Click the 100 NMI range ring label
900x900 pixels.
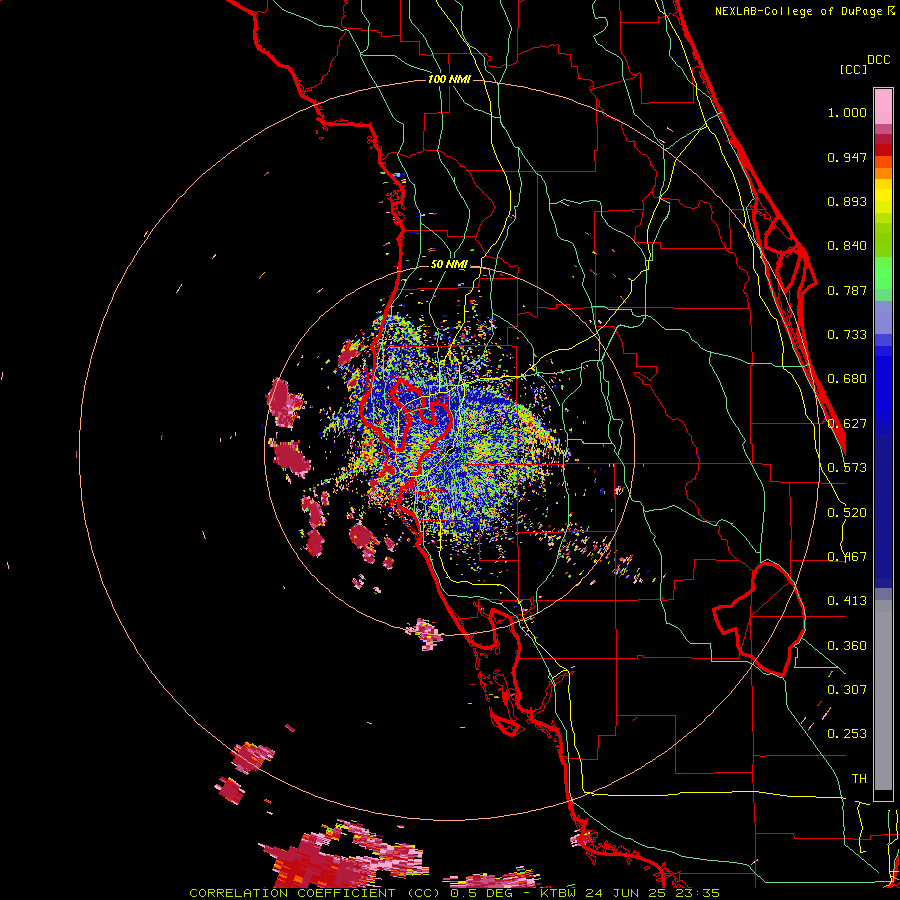pyautogui.click(x=449, y=79)
